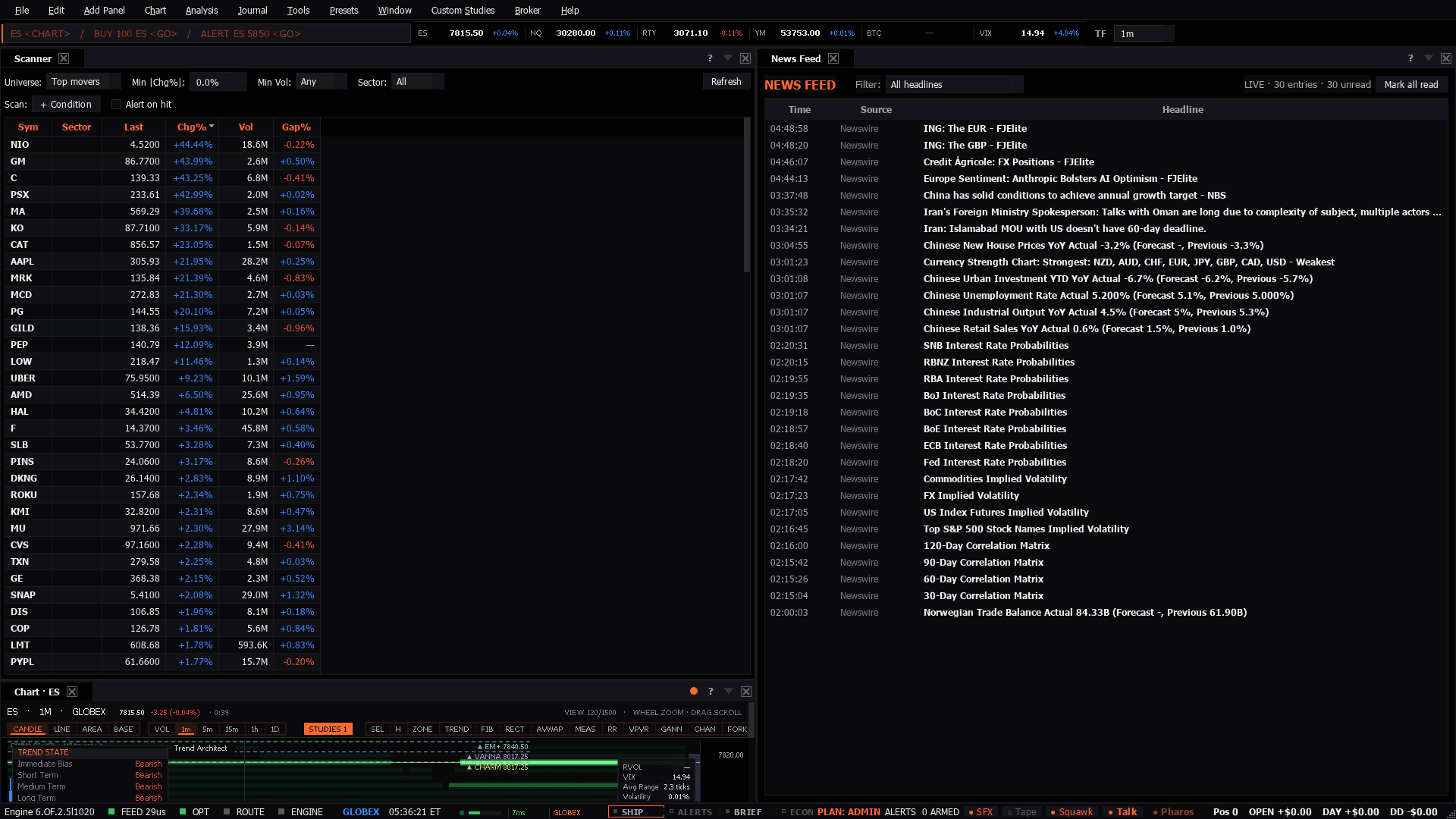Click the orange record dot in Chart panel
The width and height of the screenshot is (1456, 819).
click(693, 691)
